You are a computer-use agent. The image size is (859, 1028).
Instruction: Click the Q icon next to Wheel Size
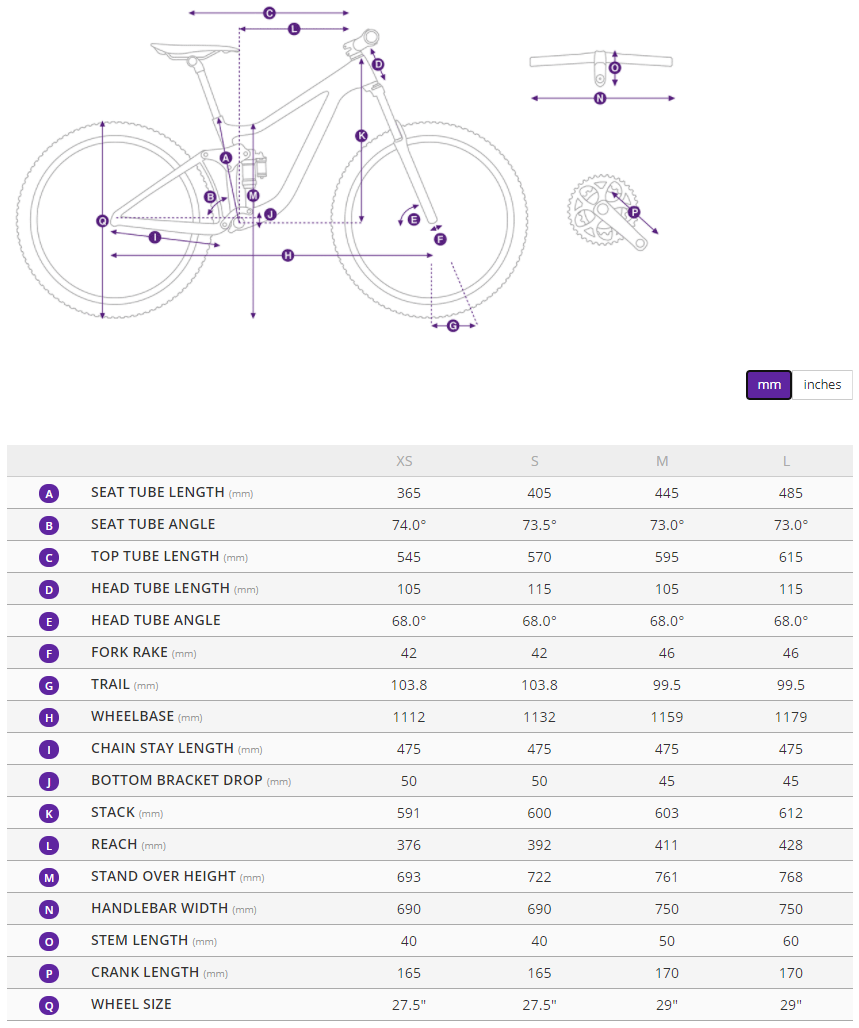pyautogui.click(x=49, y=1005)
